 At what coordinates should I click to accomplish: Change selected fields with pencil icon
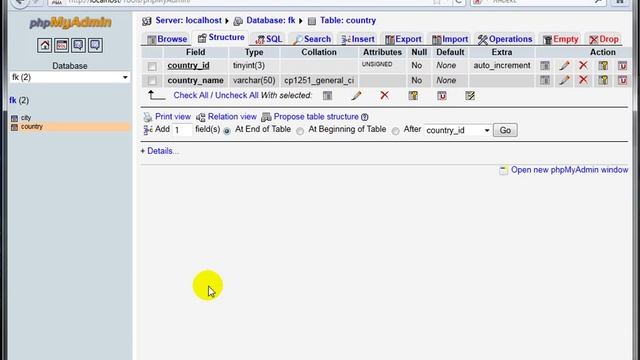356,96
